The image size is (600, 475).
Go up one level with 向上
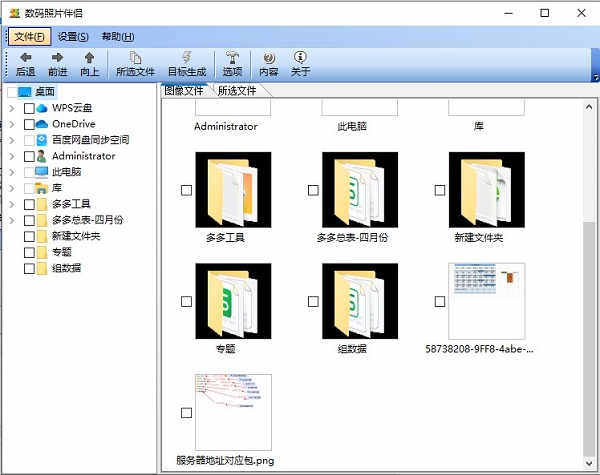point(89,58)
